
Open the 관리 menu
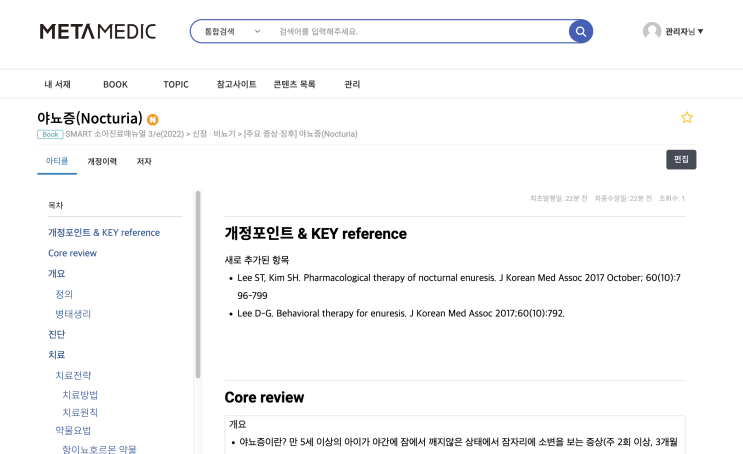(x=352, y=84)
